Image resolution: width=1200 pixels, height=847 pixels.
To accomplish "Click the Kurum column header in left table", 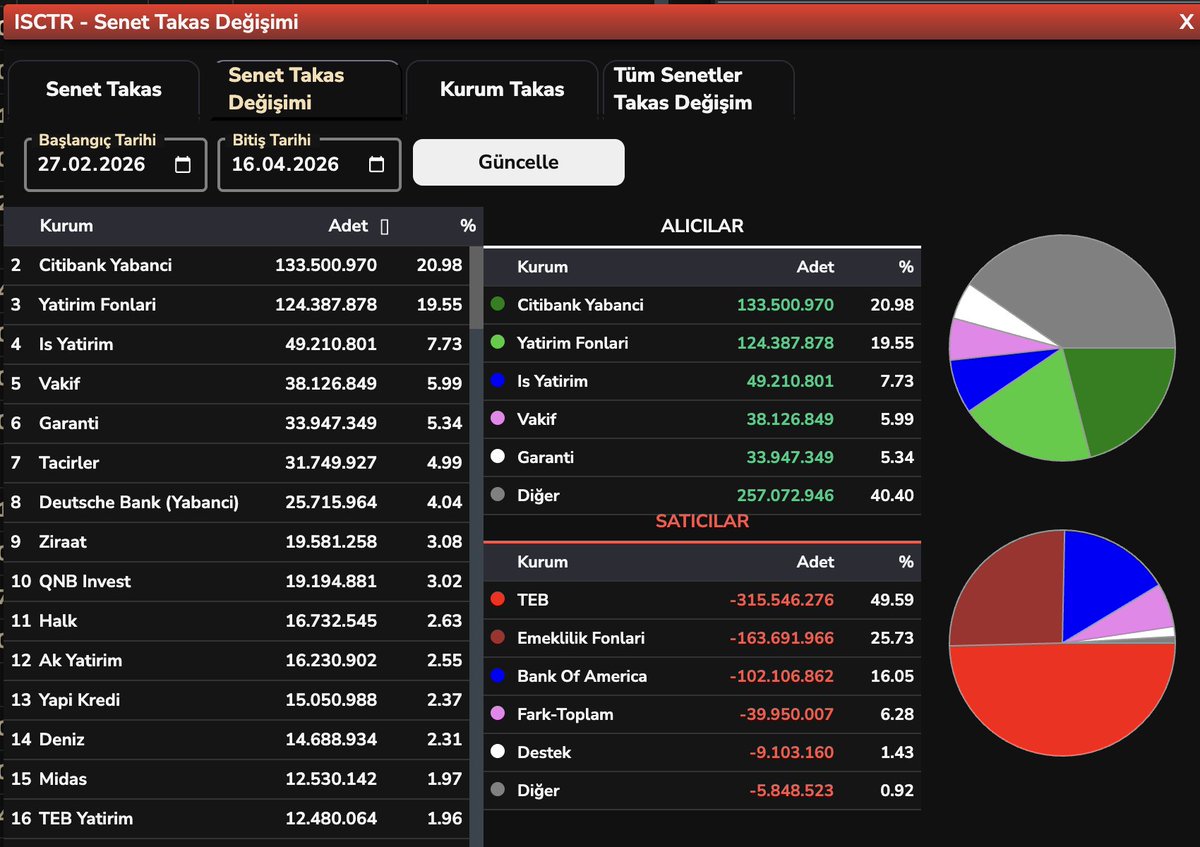I will coord(66,226).
